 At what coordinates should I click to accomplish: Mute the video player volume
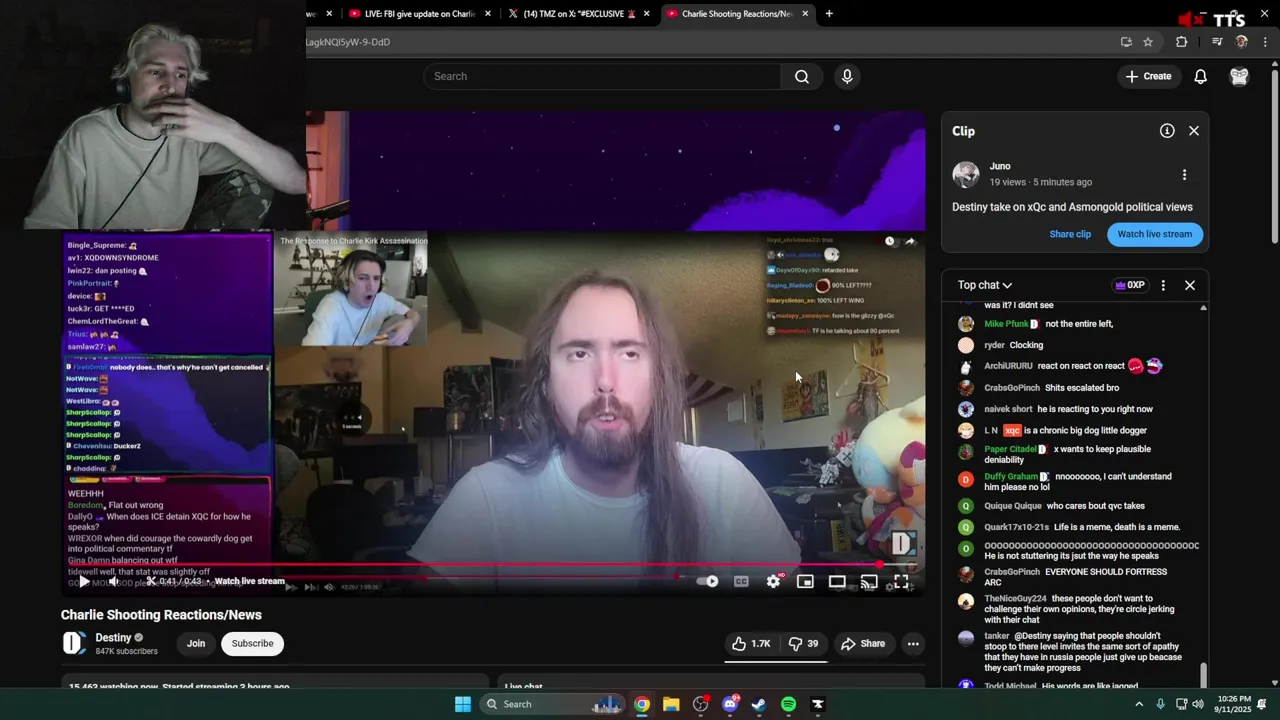click(x=114, y=582)
